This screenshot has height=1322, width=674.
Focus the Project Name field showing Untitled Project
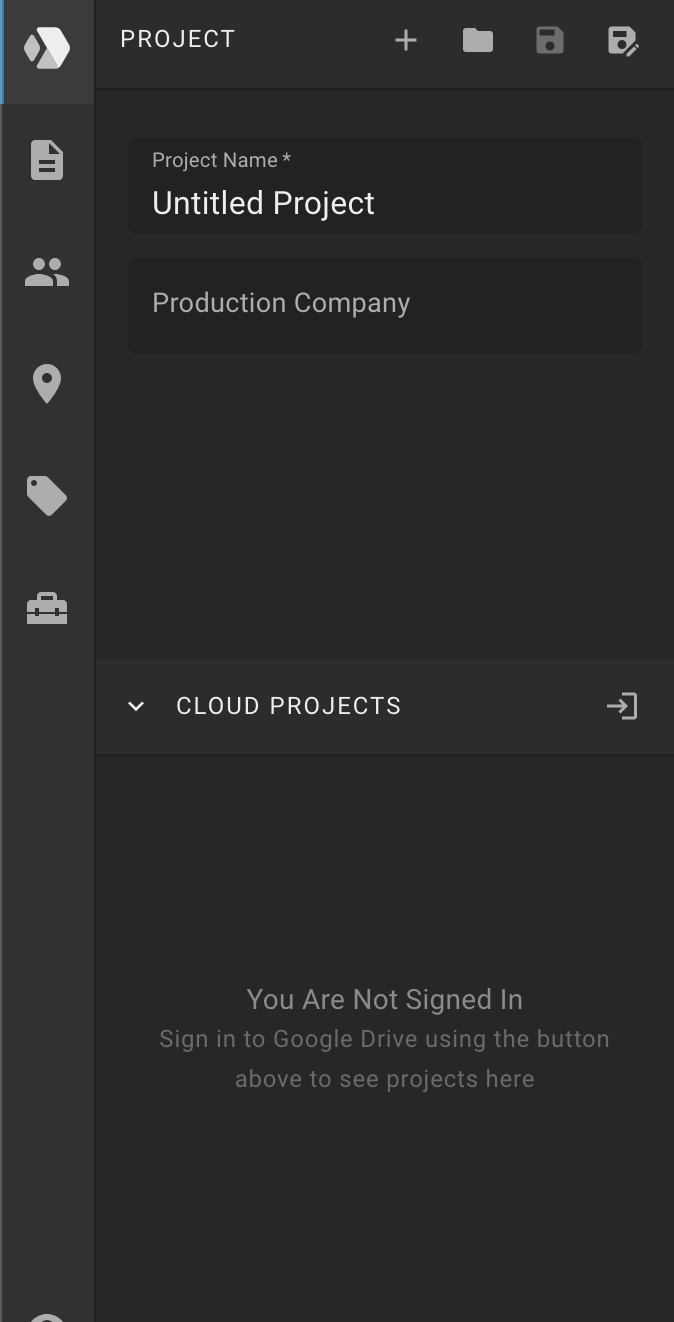(x=385, y=186)
